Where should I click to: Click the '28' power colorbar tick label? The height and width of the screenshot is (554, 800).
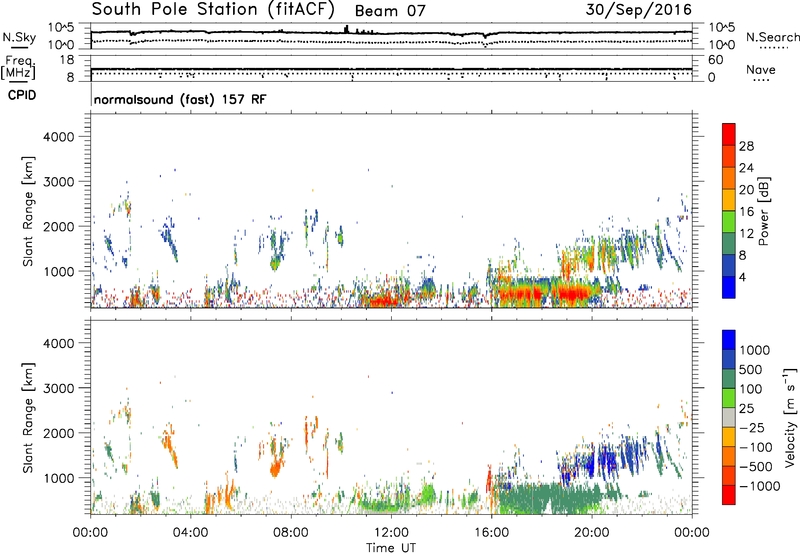point(746,146)
